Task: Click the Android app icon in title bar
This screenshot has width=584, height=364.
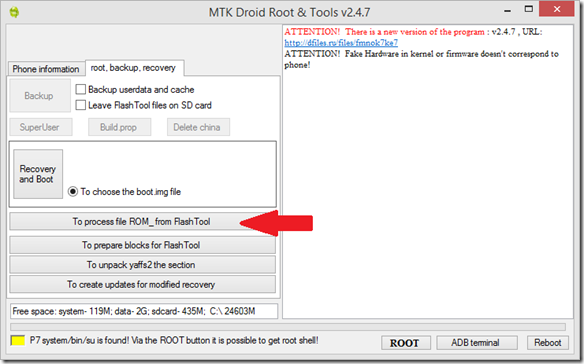Action: tap(15, 12)
